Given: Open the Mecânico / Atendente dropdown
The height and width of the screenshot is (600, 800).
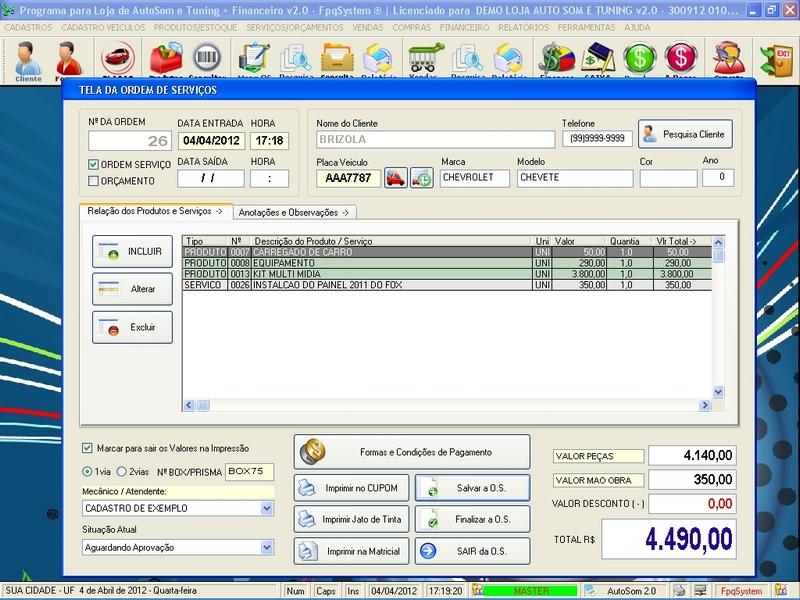Looking at the screenshot, I should point(267,509).
